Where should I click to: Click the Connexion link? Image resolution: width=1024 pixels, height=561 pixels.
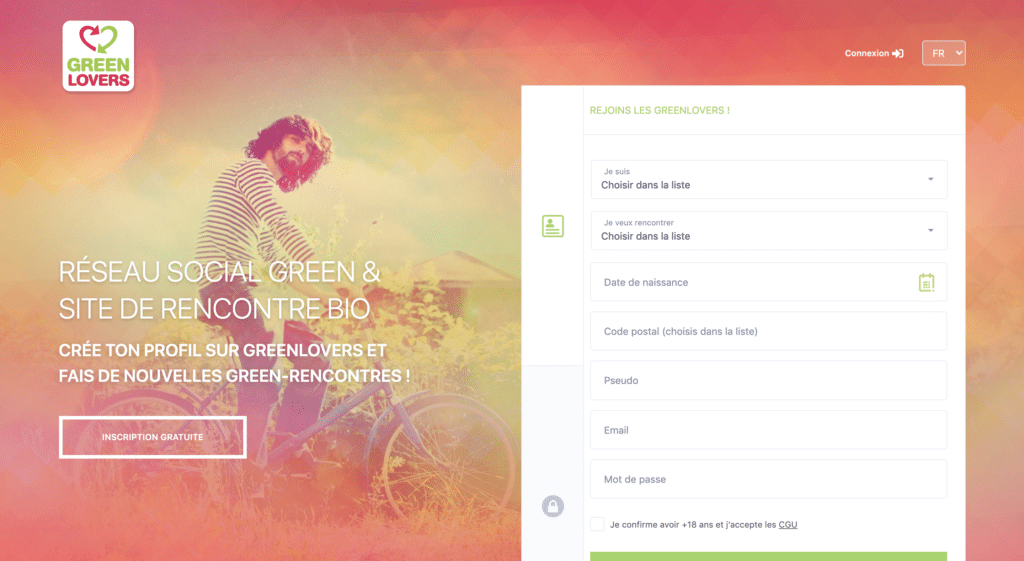click(867, 54)
